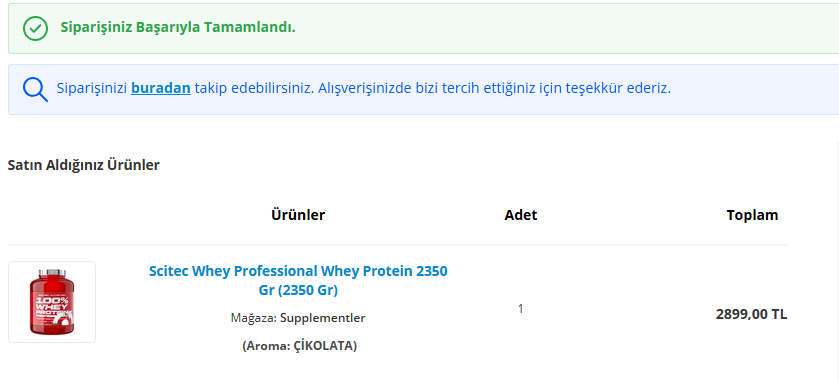Click the 'takip edebilirsiniz' text

click(x=254, y=88)
